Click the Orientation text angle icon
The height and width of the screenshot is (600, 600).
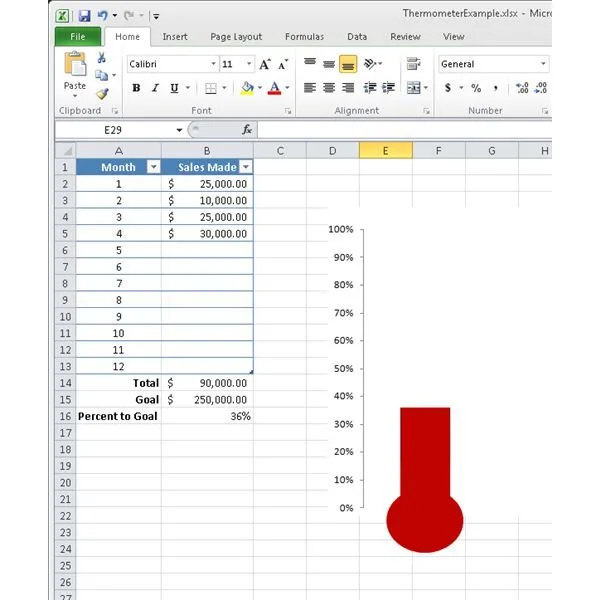[370, 64]
